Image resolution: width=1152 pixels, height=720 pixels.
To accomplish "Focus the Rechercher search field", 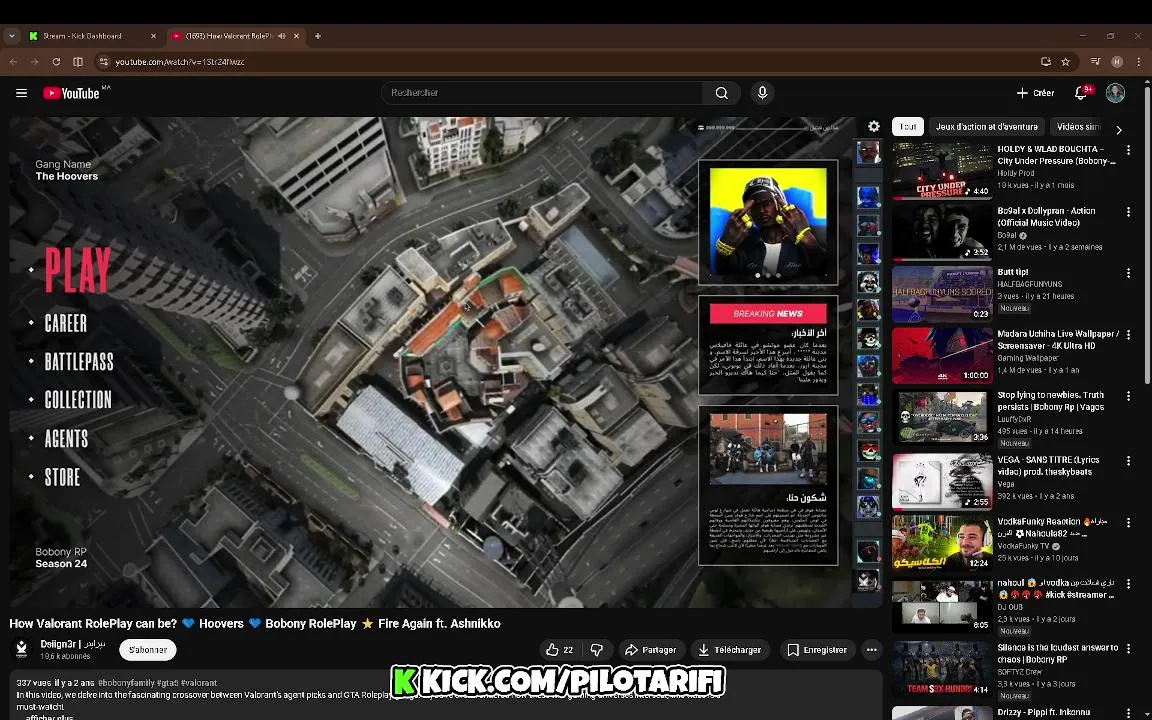I will pyautogui.click(x=541, y=93).
